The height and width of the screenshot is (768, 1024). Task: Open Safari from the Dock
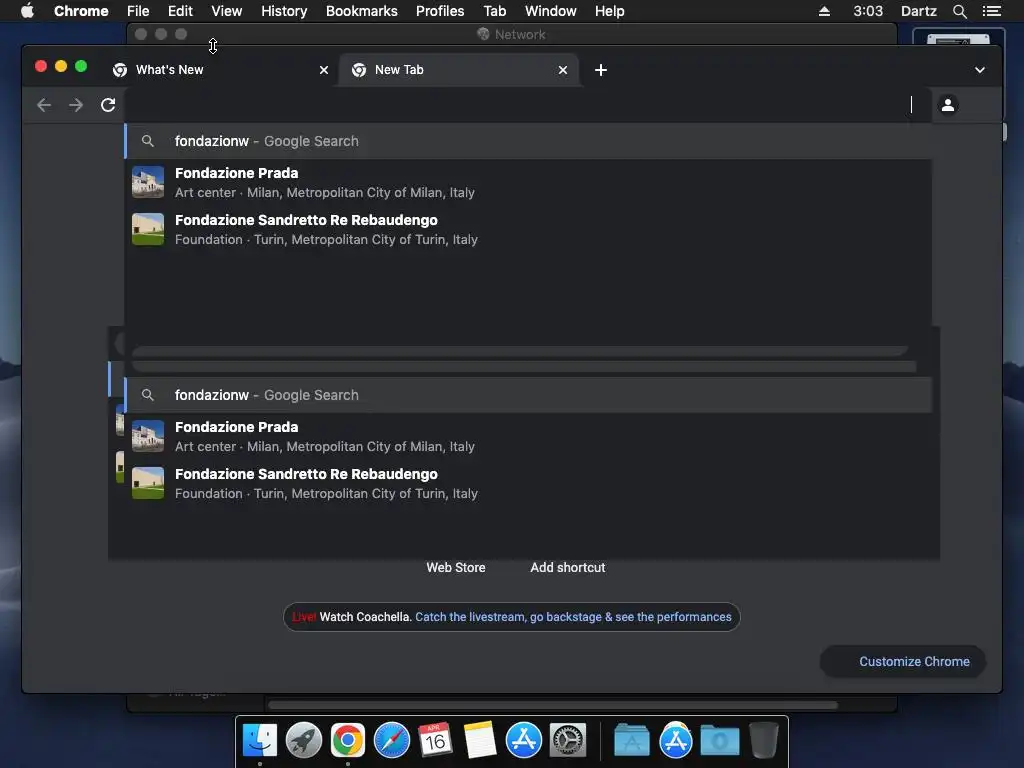392,741
